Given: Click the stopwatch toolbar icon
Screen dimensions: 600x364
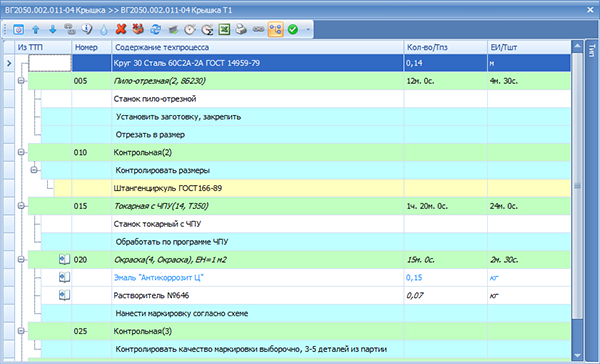Looking at the screenshot, I should (x=190, y=29).
